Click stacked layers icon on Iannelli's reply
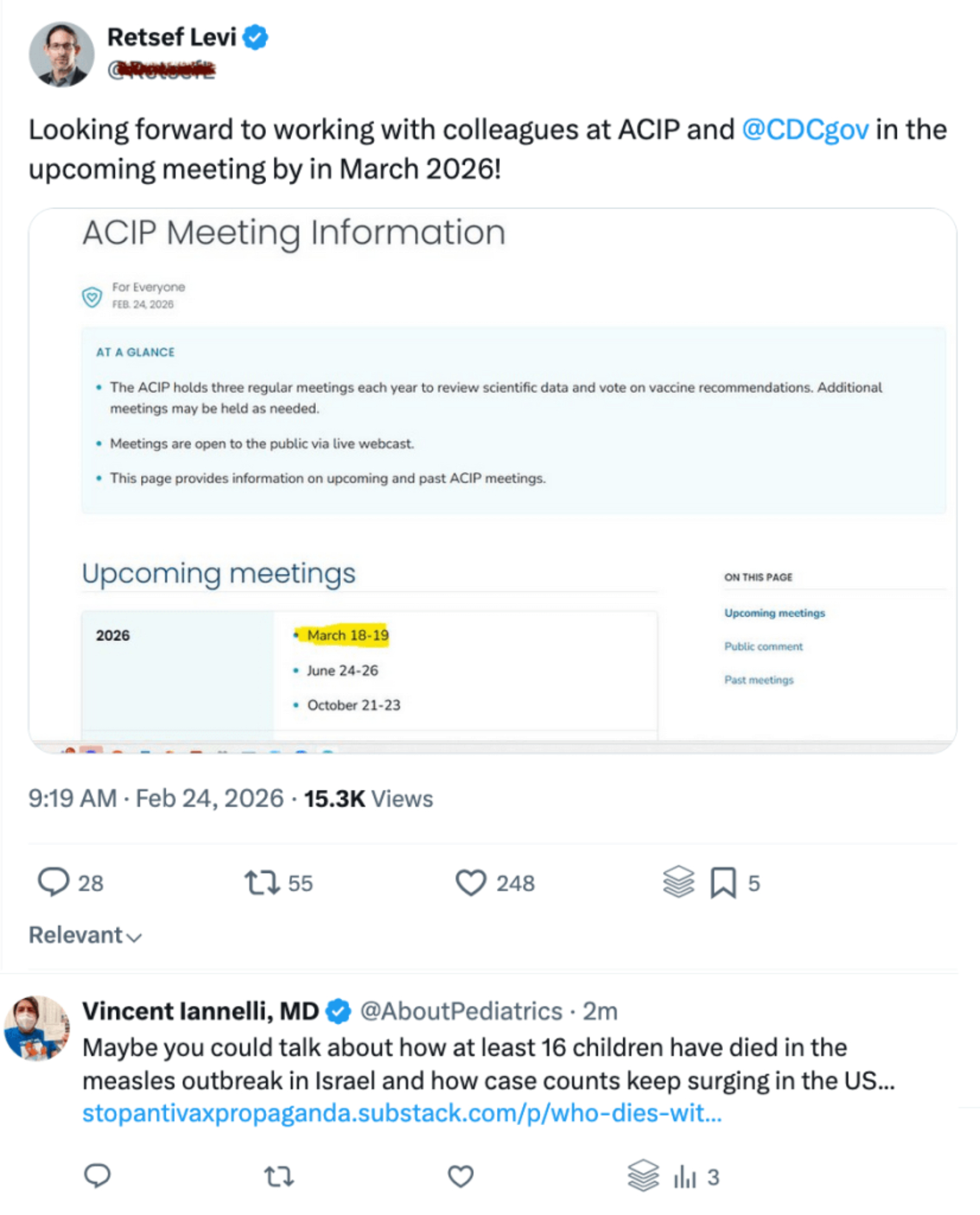The height and width of the screenshot is (1215, 980). (x=643, y=1175)
